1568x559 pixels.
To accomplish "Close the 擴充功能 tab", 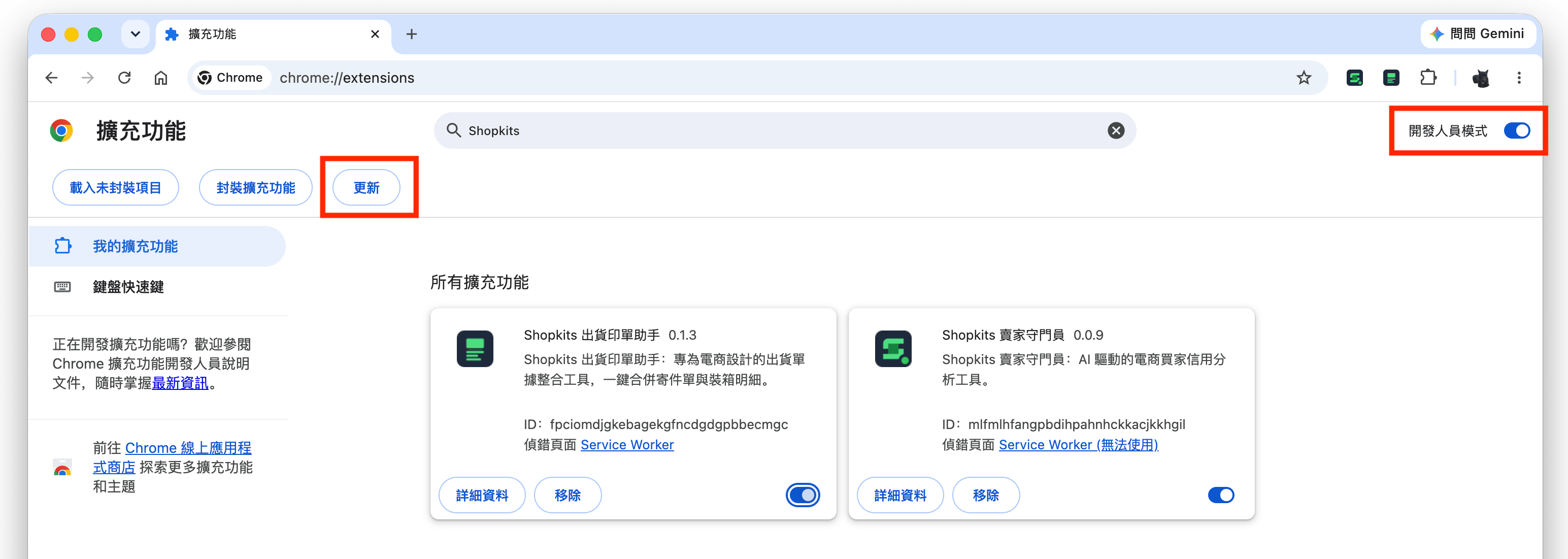I will point(375,34).
